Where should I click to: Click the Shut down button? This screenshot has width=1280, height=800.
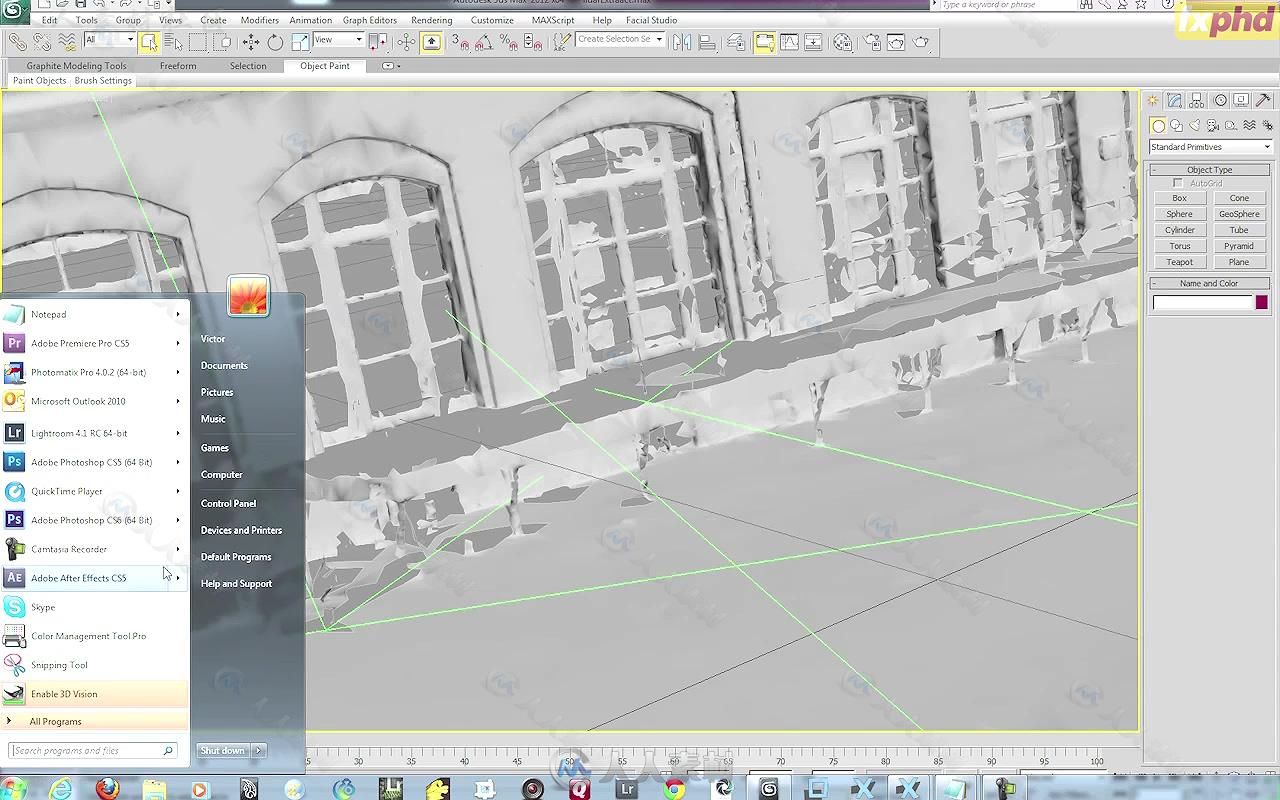(x=222, y=750)
